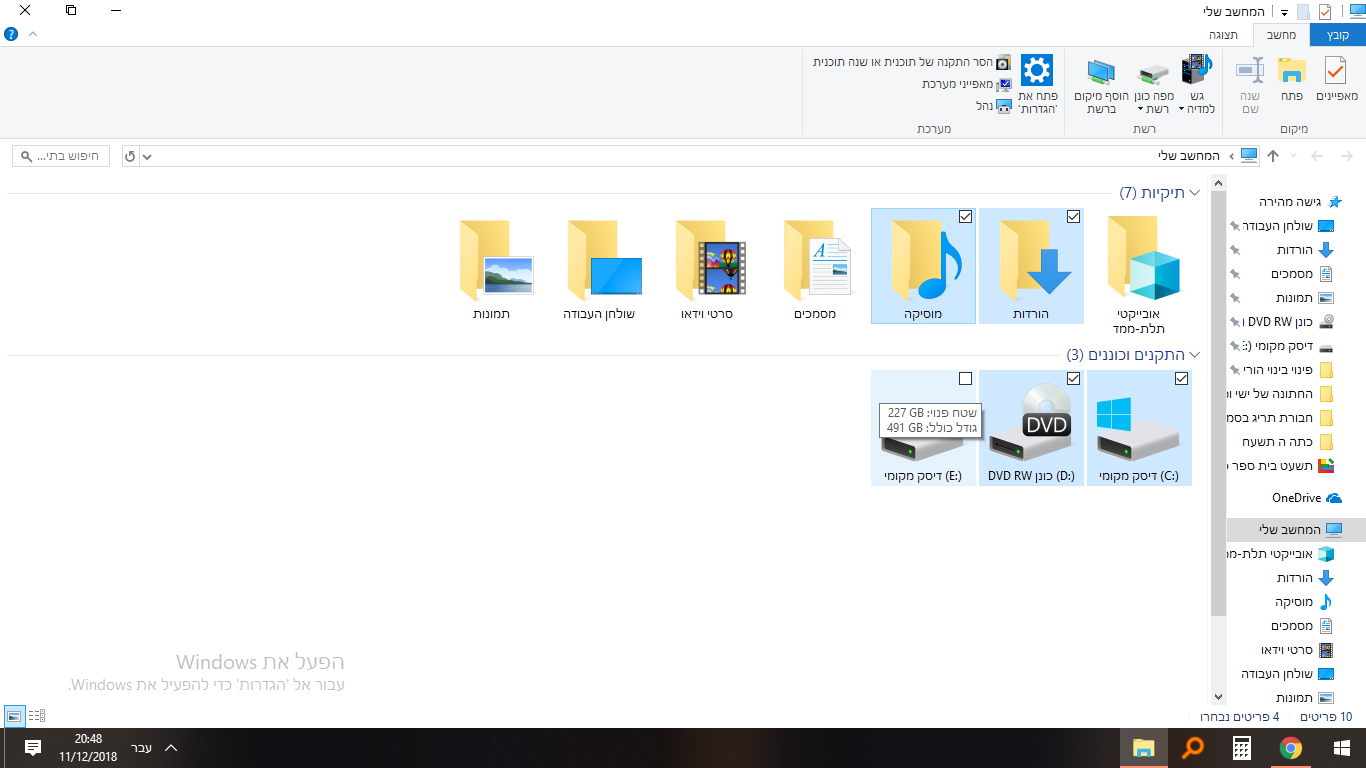Click the המחשב שלי address bar breadcrumb

(1190, 156)
